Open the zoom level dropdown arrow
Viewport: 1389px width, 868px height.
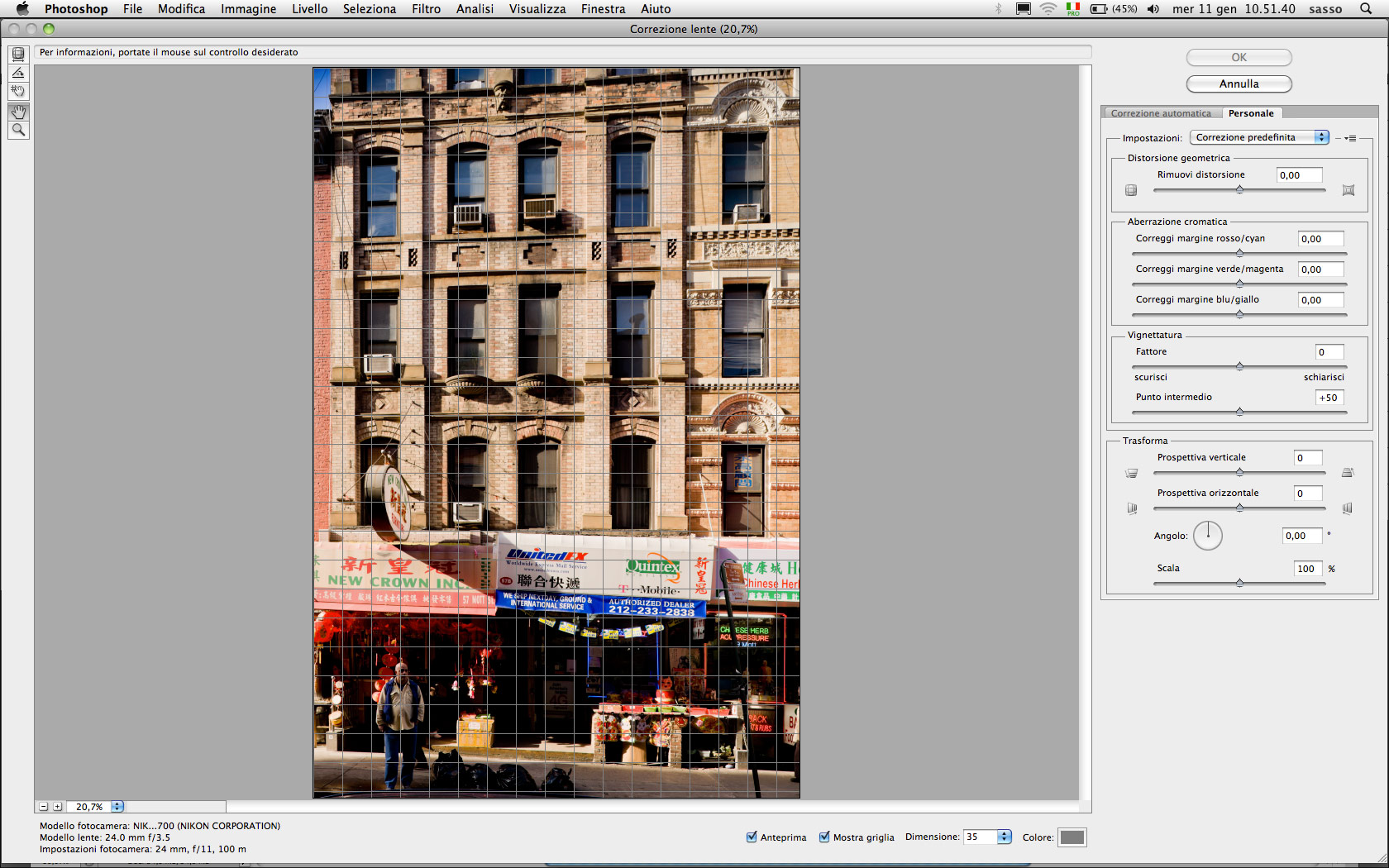117,807
